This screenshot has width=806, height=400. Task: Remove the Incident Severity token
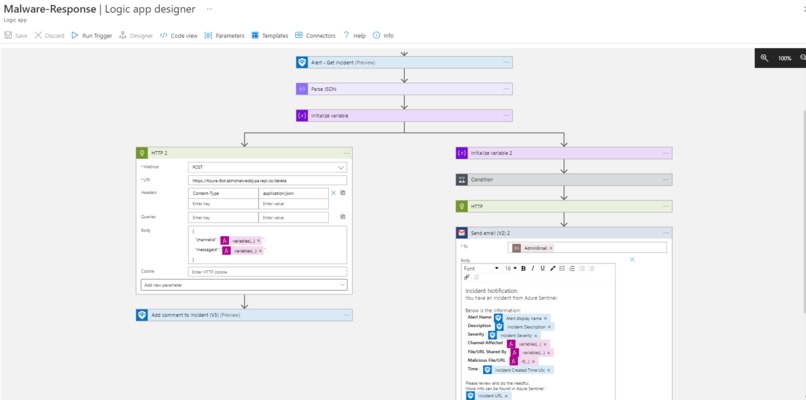[x=535, y=336]
